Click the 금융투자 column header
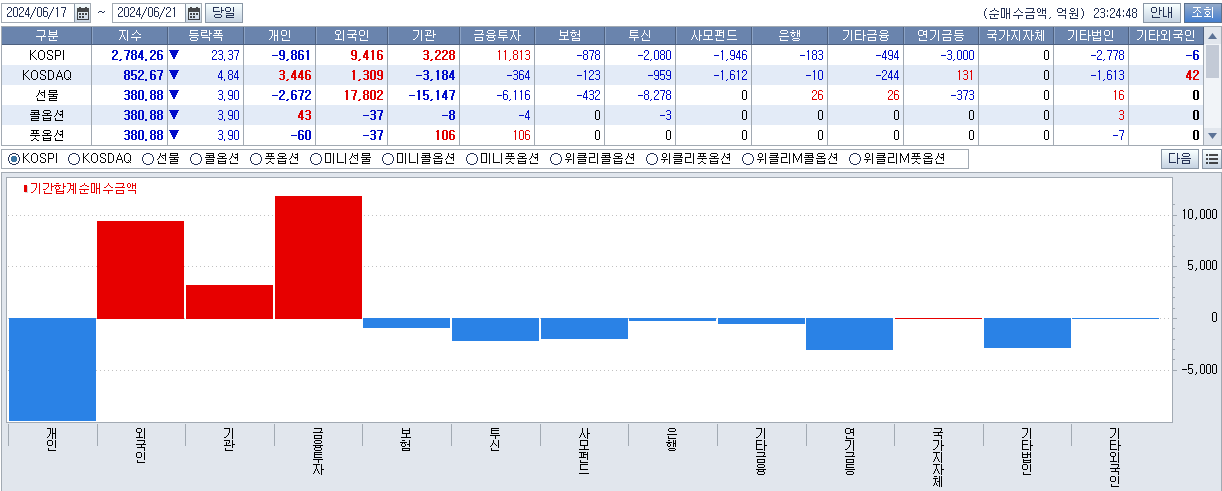 click(x=497, y=35)
